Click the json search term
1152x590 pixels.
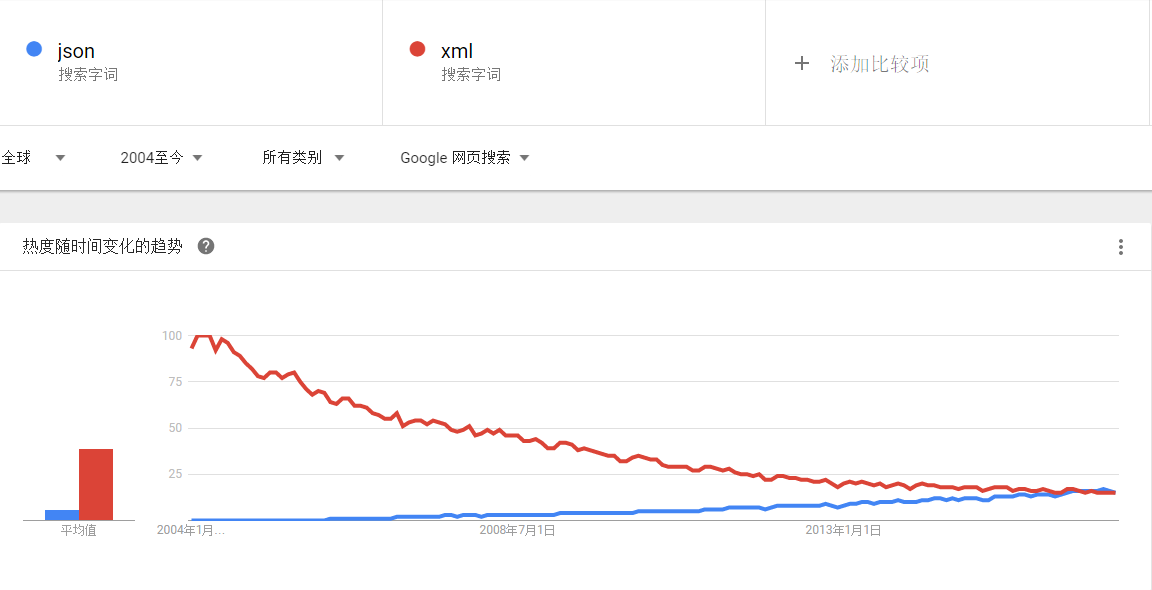[76, 51]
